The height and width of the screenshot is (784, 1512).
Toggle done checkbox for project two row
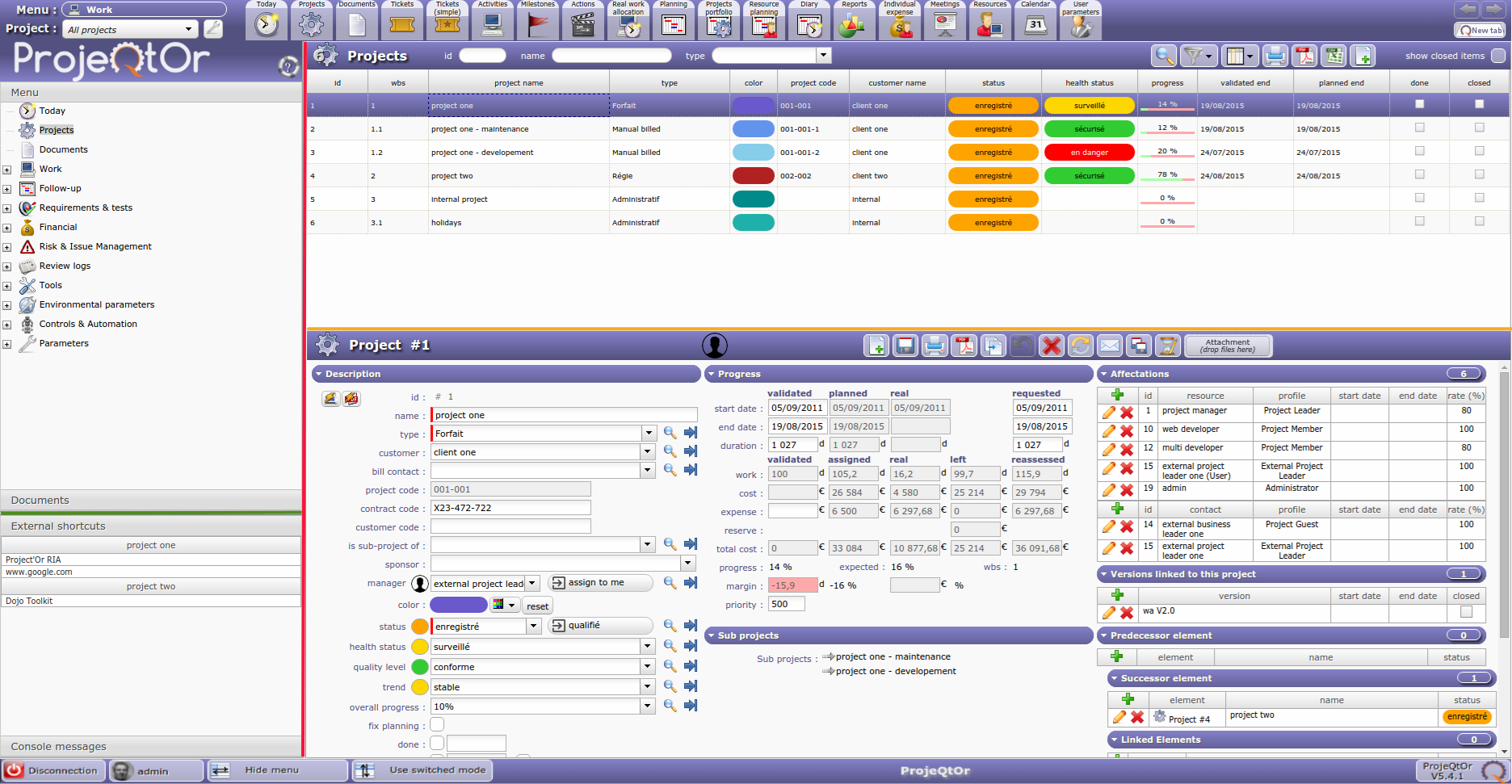click(x=1419, y=174)
